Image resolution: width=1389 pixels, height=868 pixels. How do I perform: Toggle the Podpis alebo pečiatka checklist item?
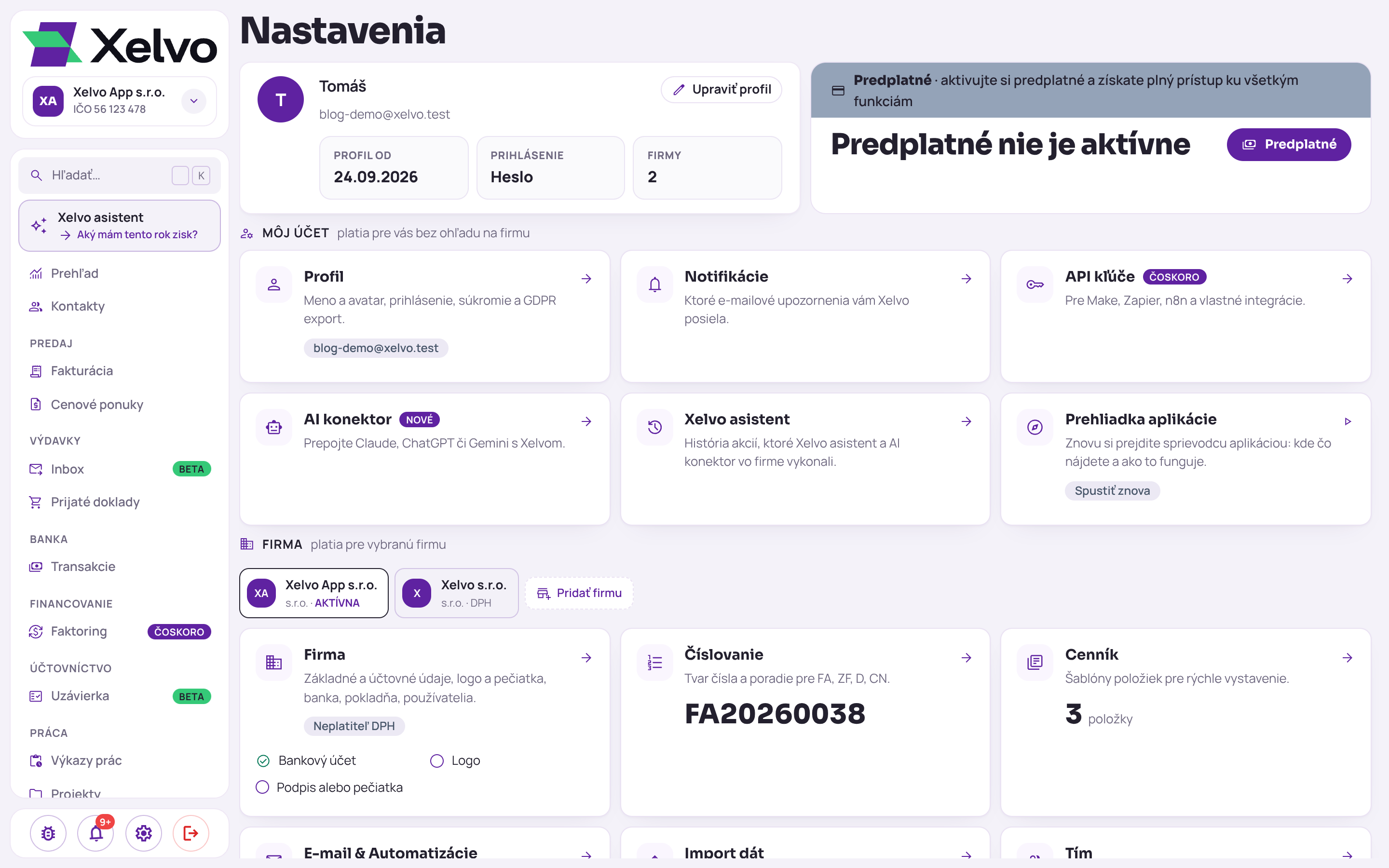coord(329,787)
